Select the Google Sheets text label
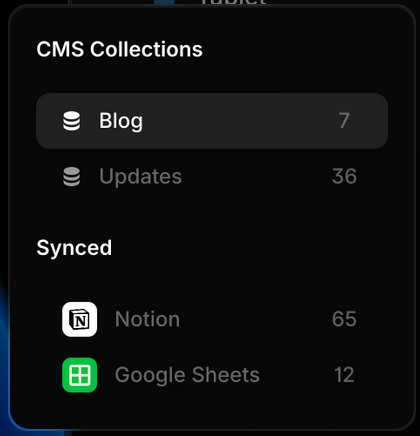Image resolution: width=420 pixels, height=436 pixels. pos(187,375)
